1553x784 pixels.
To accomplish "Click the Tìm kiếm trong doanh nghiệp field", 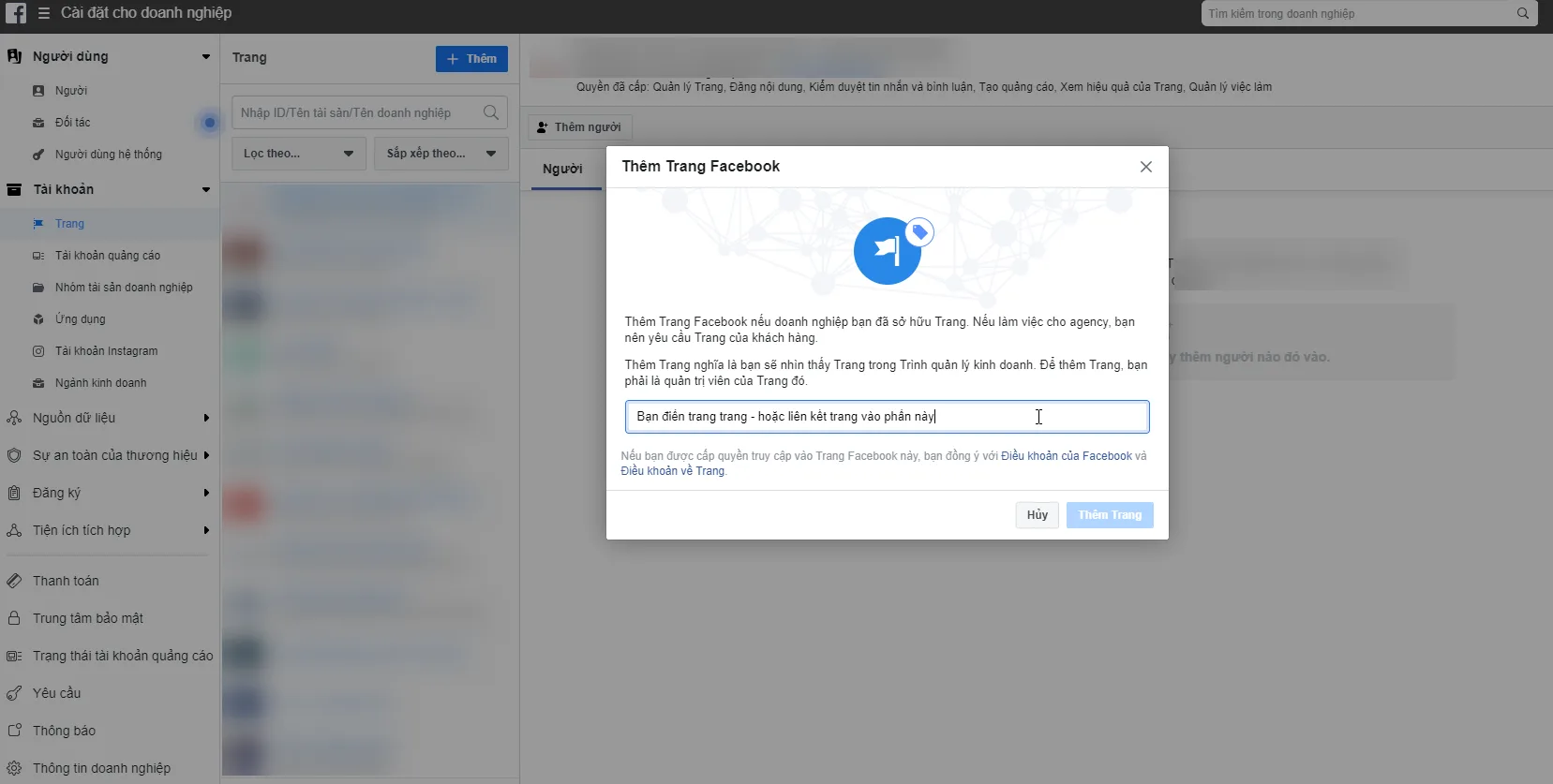I will [1369, 13].
